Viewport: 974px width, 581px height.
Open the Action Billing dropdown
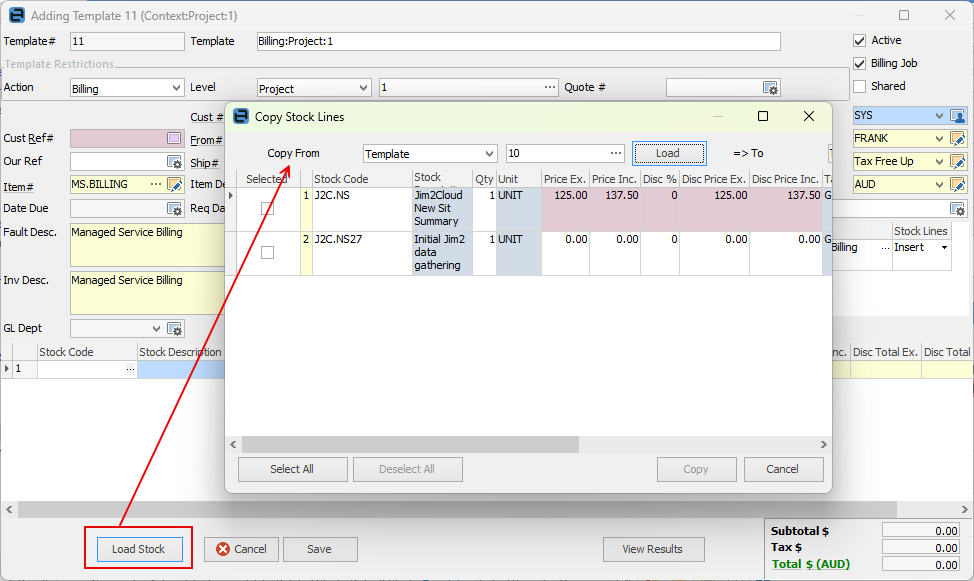[x=176, y=88]
